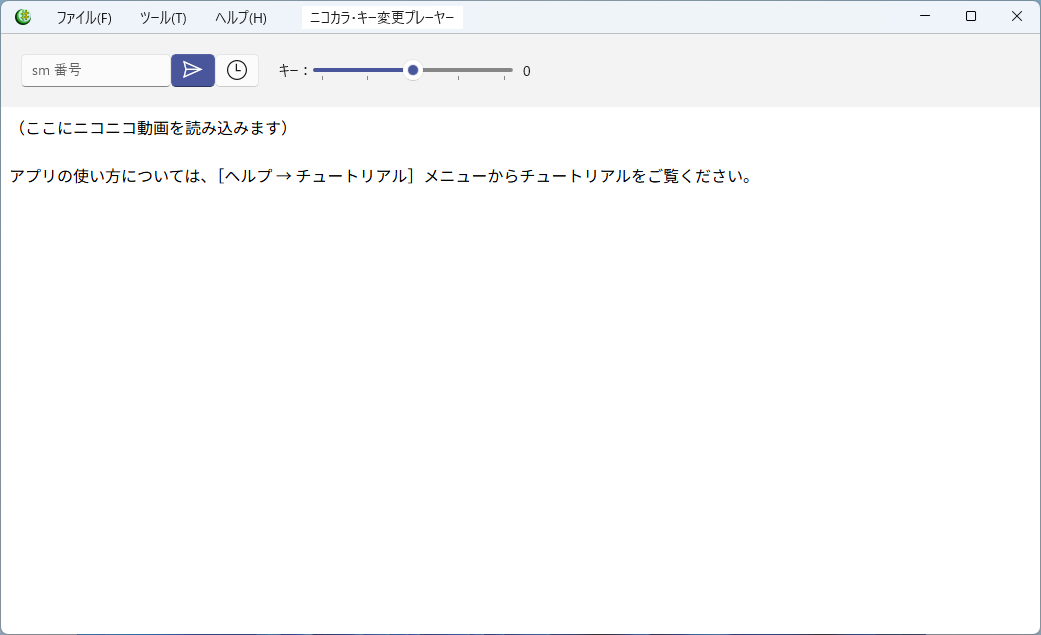The height and width of the screenshot is (635, 1041).
Task: Click the ここにニコニコ動画を読み込みます placeholder text
Action: click(x=153, y=128)
